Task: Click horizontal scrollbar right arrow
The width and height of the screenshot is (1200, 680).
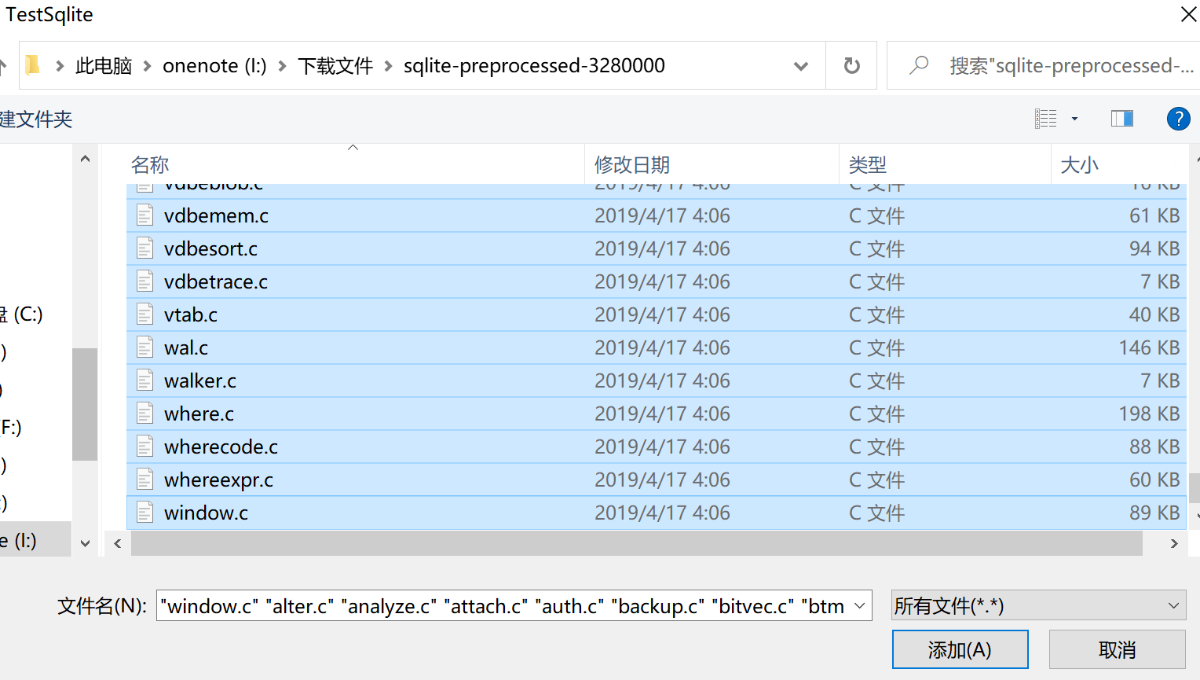Action: (1175, 543)
